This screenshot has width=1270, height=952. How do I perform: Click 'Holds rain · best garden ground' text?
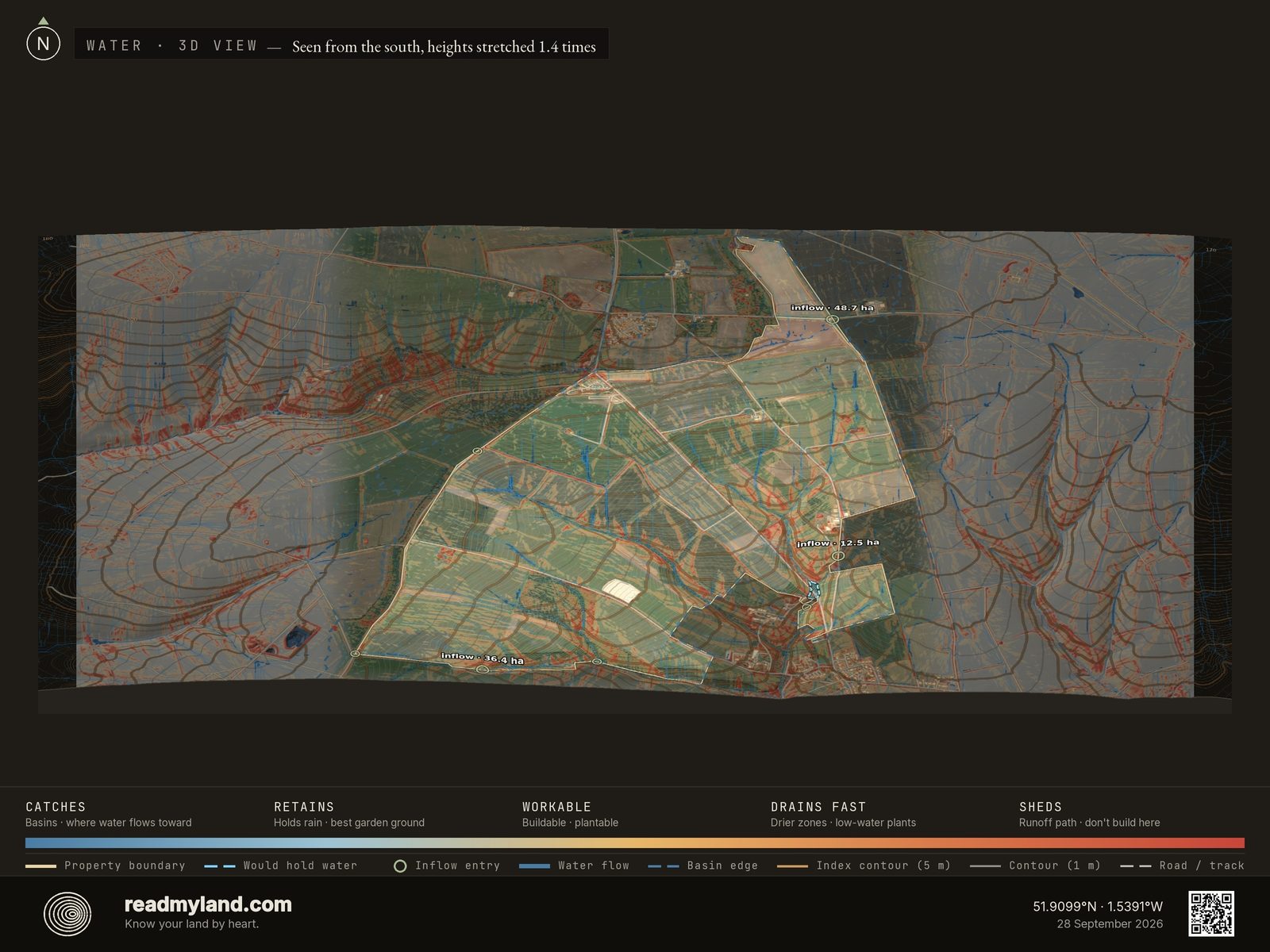tap(349, 823)
